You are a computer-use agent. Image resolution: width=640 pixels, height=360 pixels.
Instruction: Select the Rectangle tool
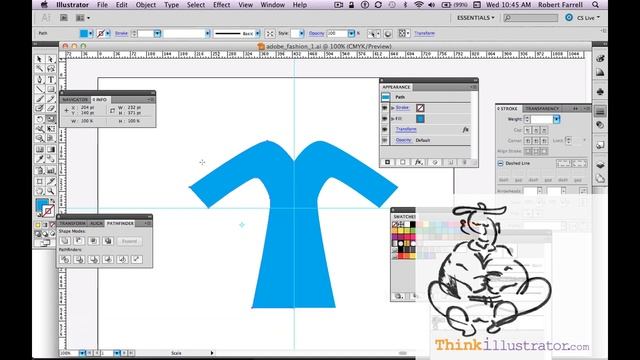[51, 89]
